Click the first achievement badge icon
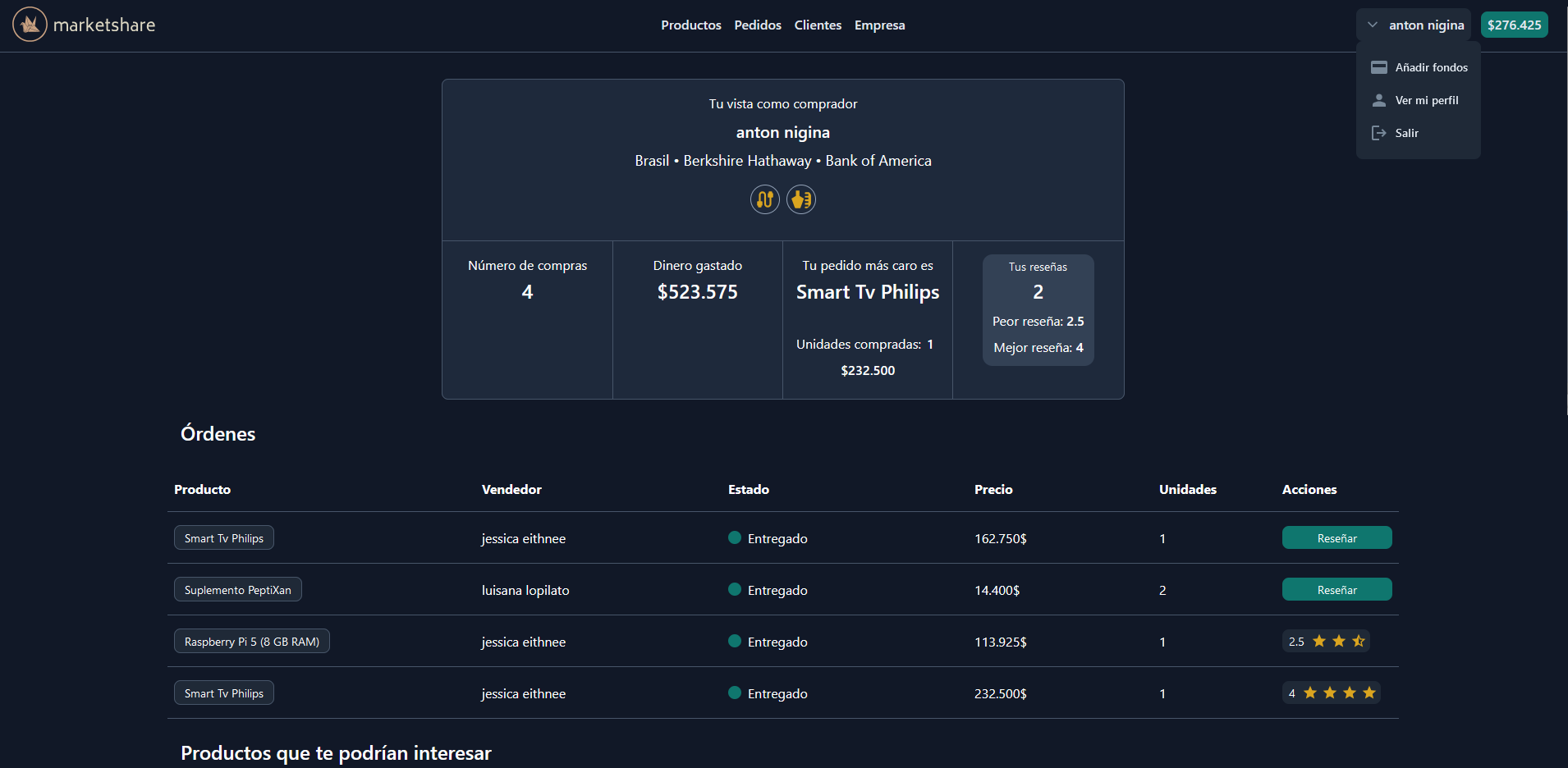Screen dimensions: 1568x768 pos(765,199)
